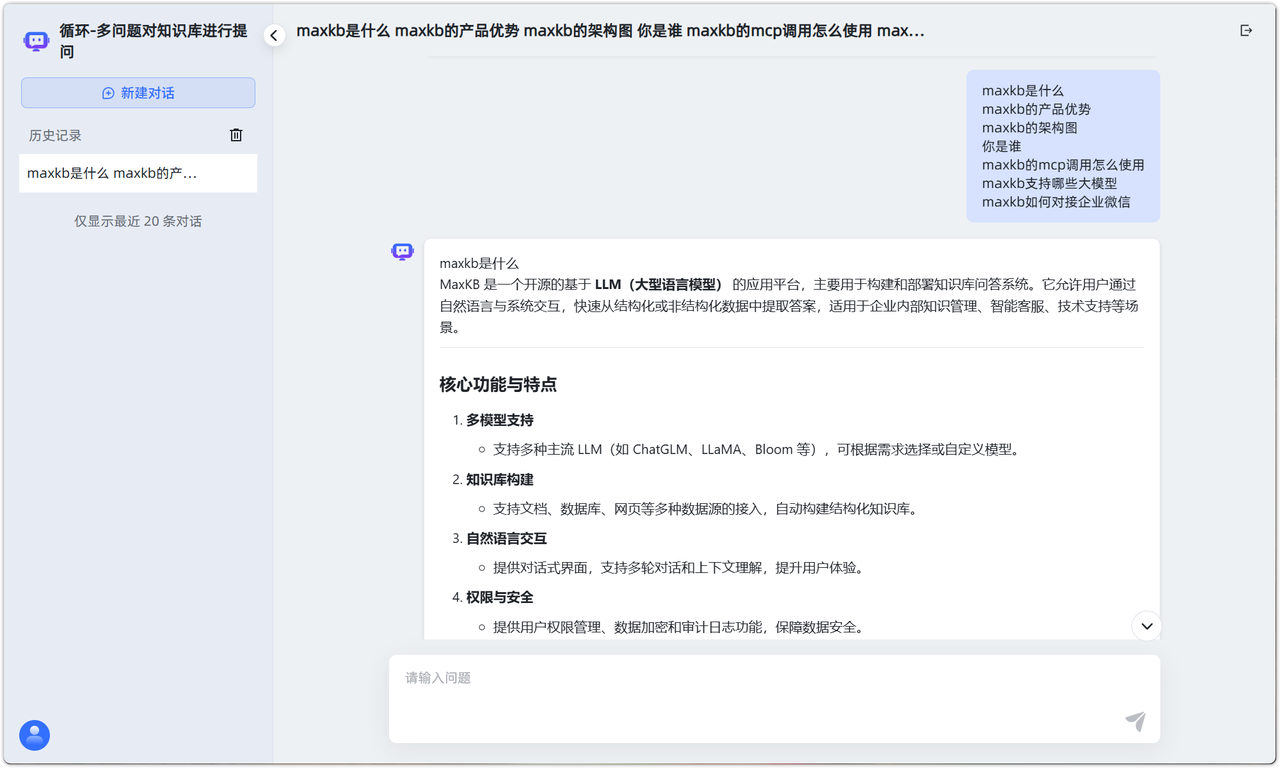Click the conversation title in the header
This screenshot has width=1280, height=768.
coord(610,31)
